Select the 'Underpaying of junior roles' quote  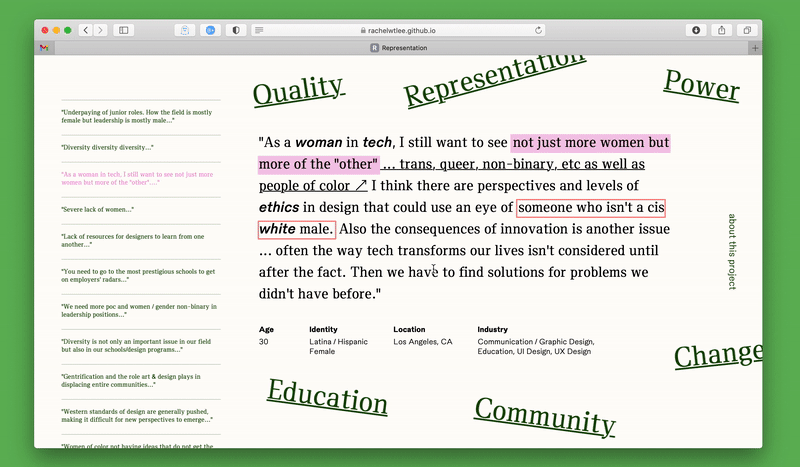(137, 116)
